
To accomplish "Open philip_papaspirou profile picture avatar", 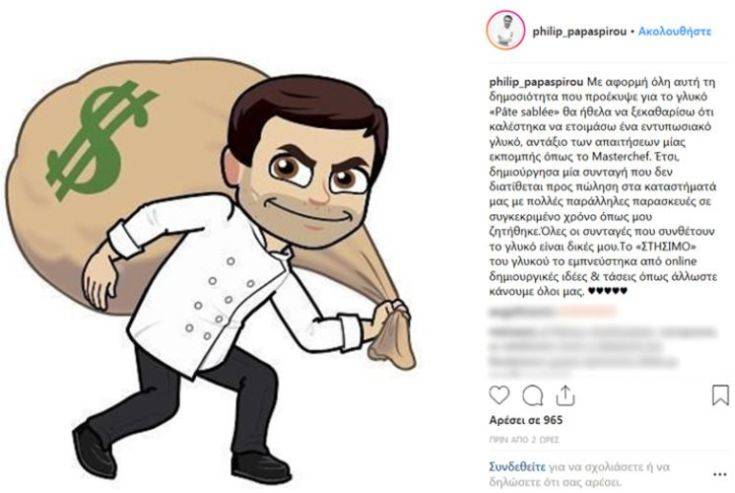I will [505, 30].
